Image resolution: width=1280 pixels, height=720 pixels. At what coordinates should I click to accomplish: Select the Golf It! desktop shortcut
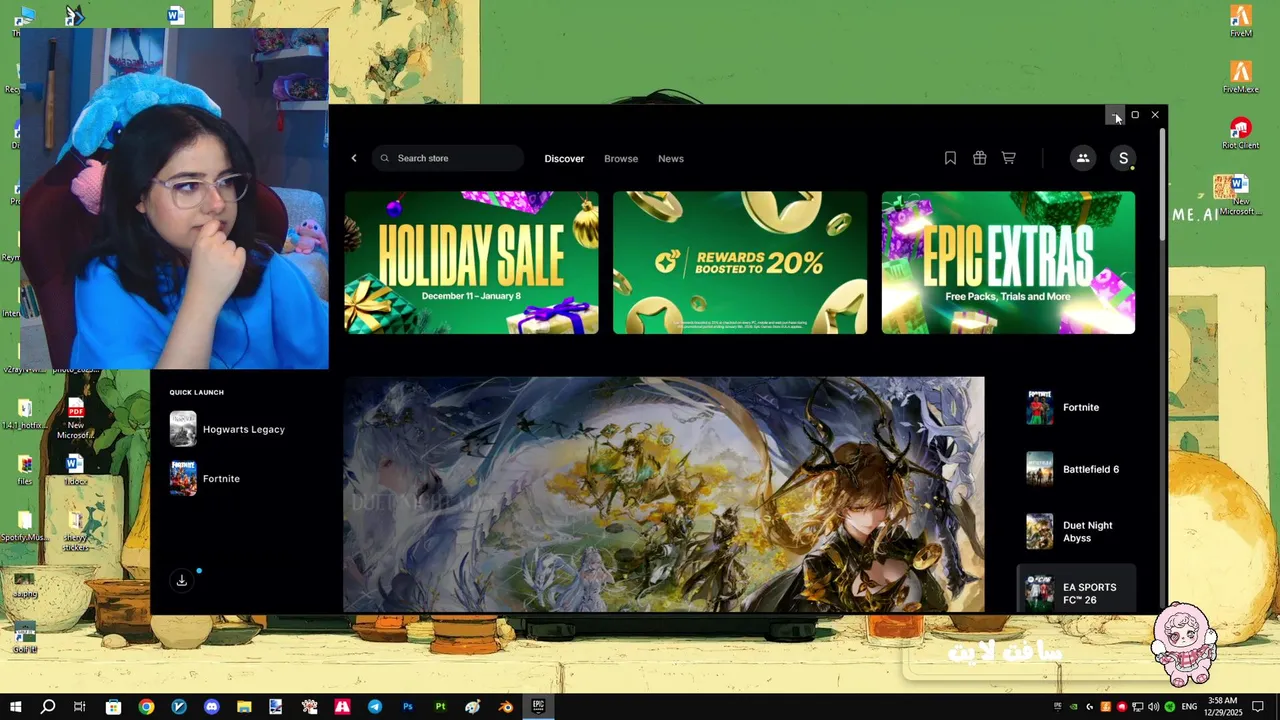(x=25, y=638)
